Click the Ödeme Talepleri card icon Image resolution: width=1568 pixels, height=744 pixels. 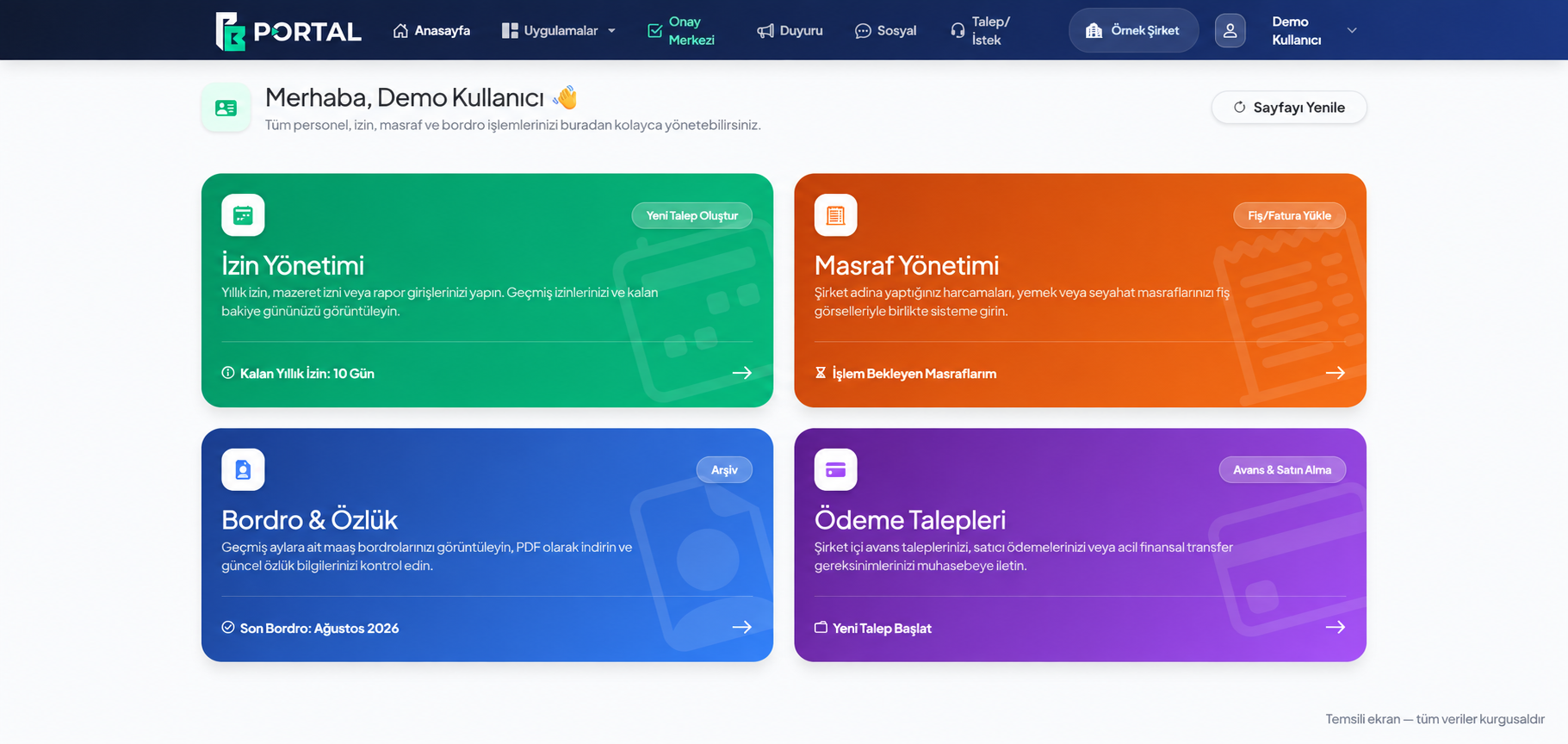point(836,469)
